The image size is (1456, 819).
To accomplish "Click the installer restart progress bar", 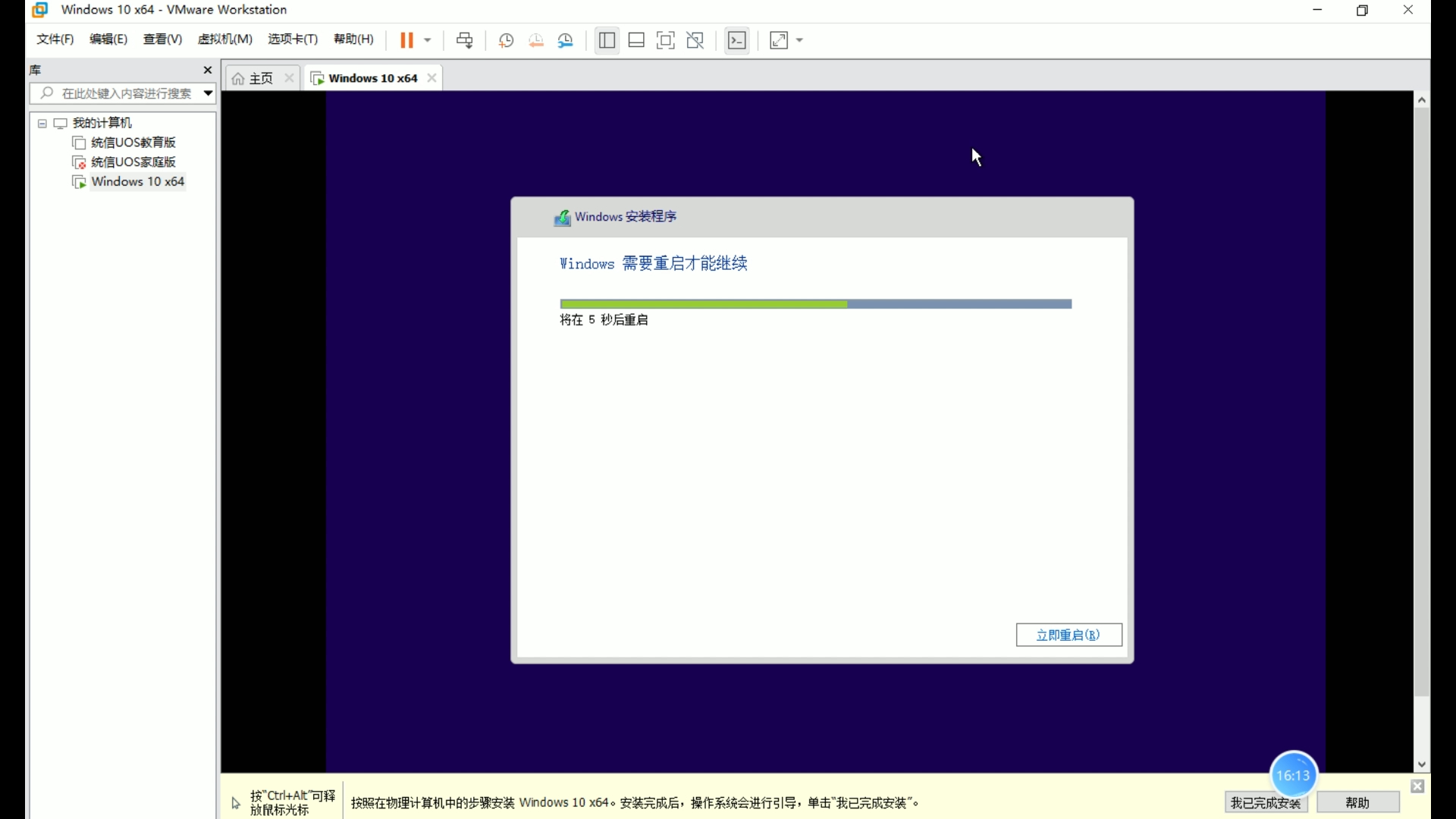I will [815, 303].
